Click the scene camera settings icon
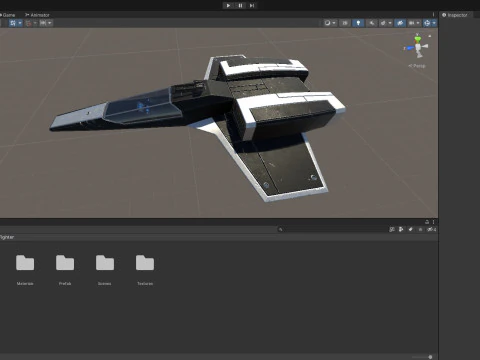Viewport: 480px width, 360px height. tap(412, 23)
